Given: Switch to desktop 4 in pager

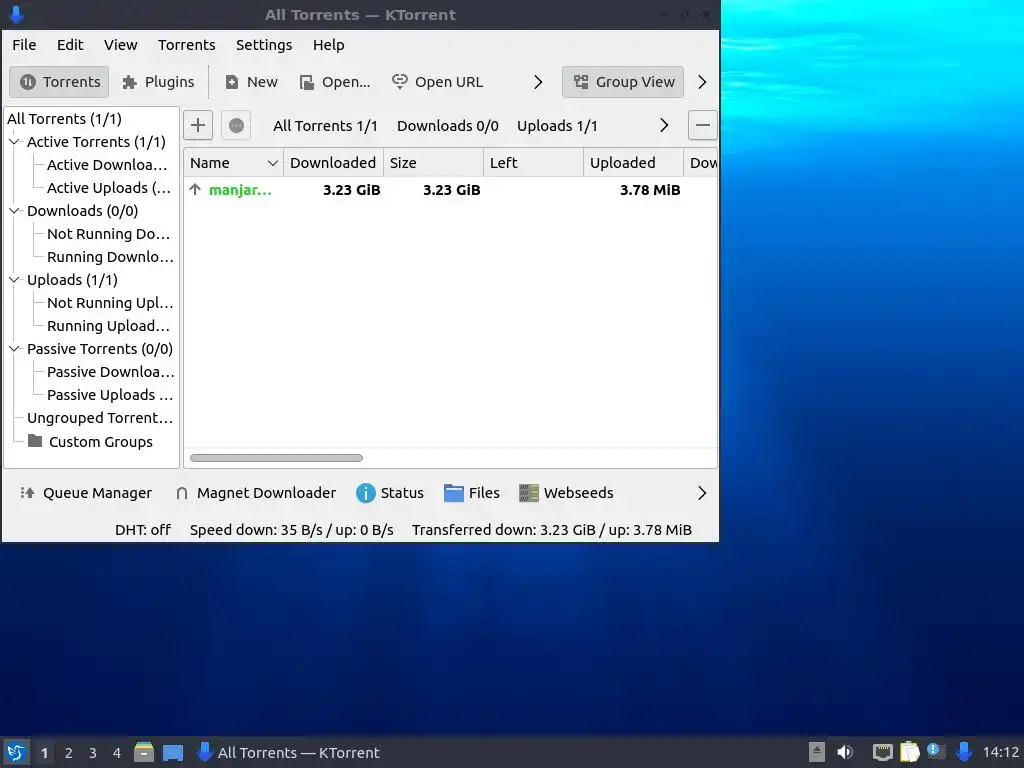Looking at the screenshot, I should pyautogui.click(x=117, y=753).
